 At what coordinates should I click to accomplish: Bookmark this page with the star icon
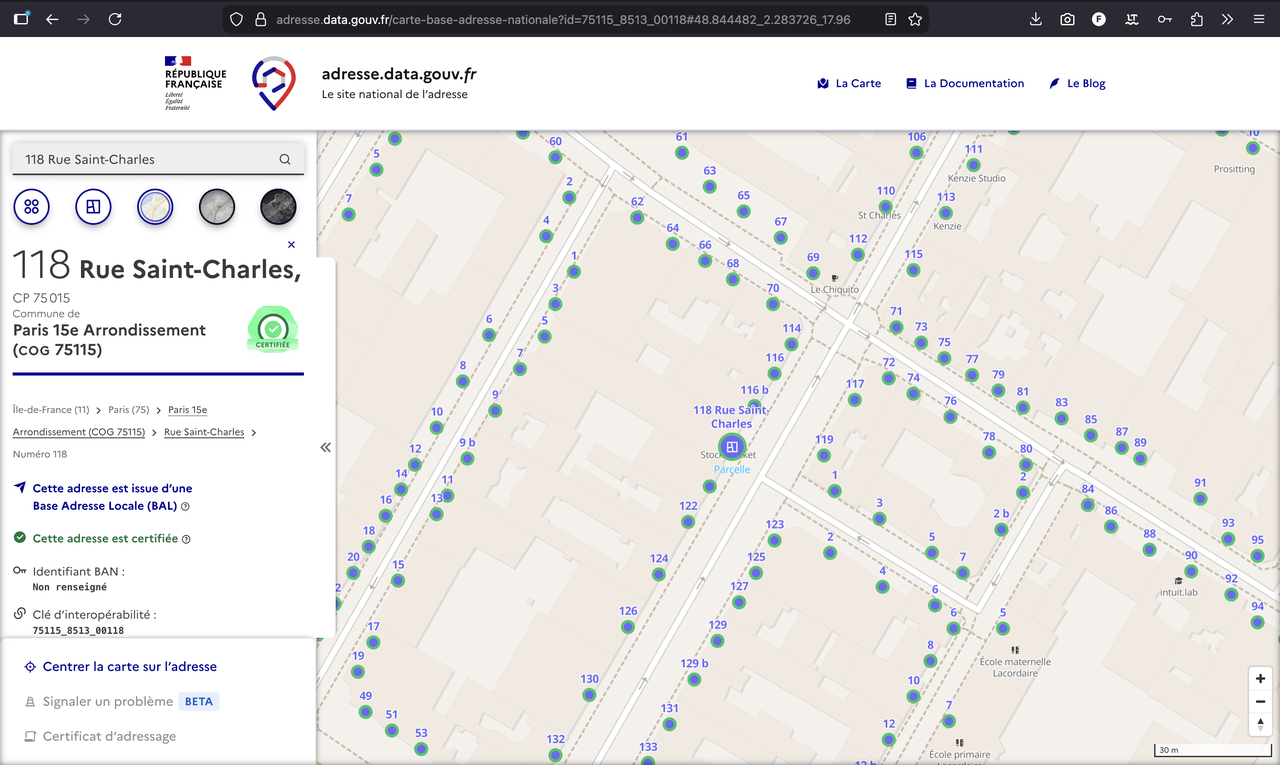[915, 19]
